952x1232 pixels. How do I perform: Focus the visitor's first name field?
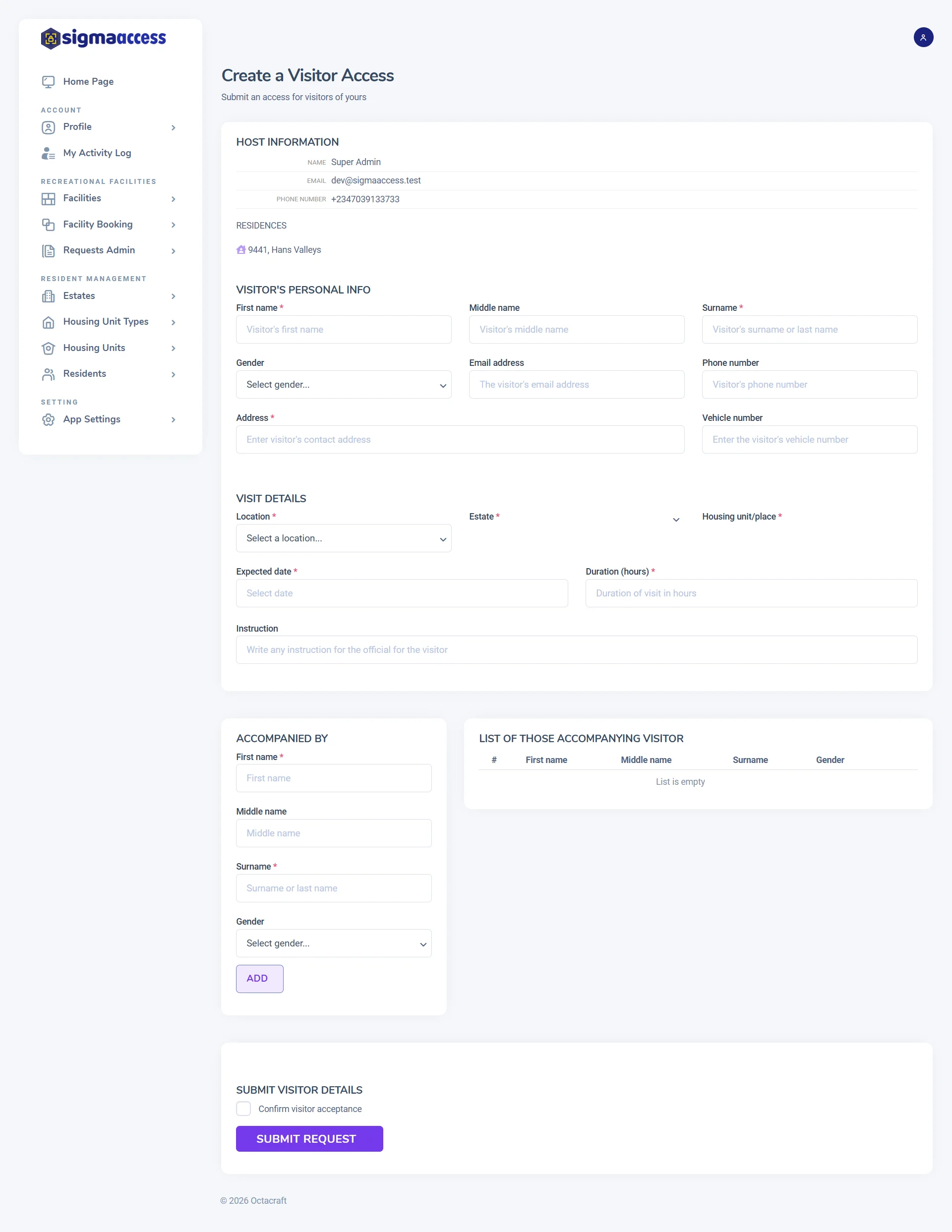(344, 329)
